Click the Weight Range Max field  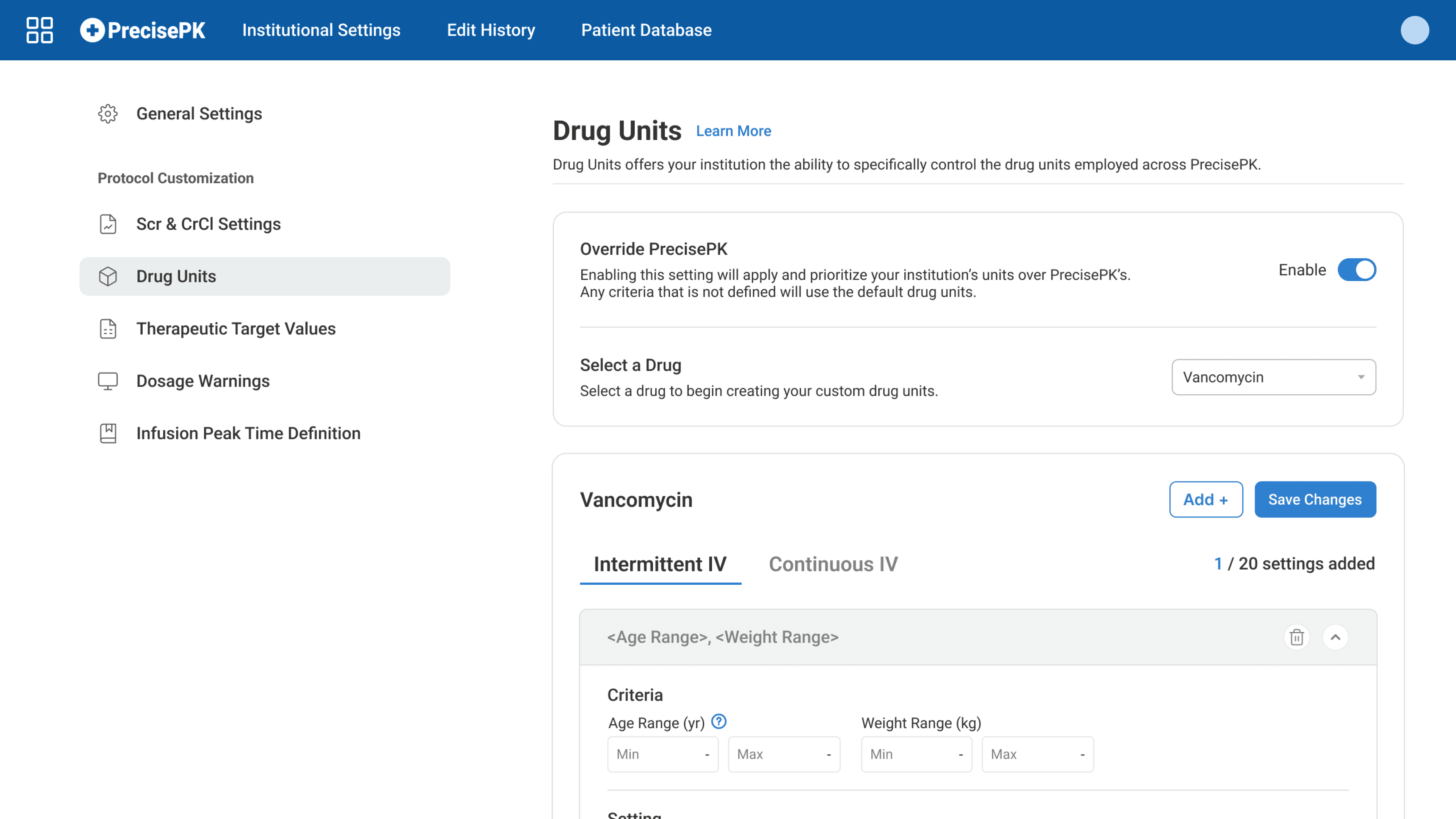click(x=1037, y=754)
